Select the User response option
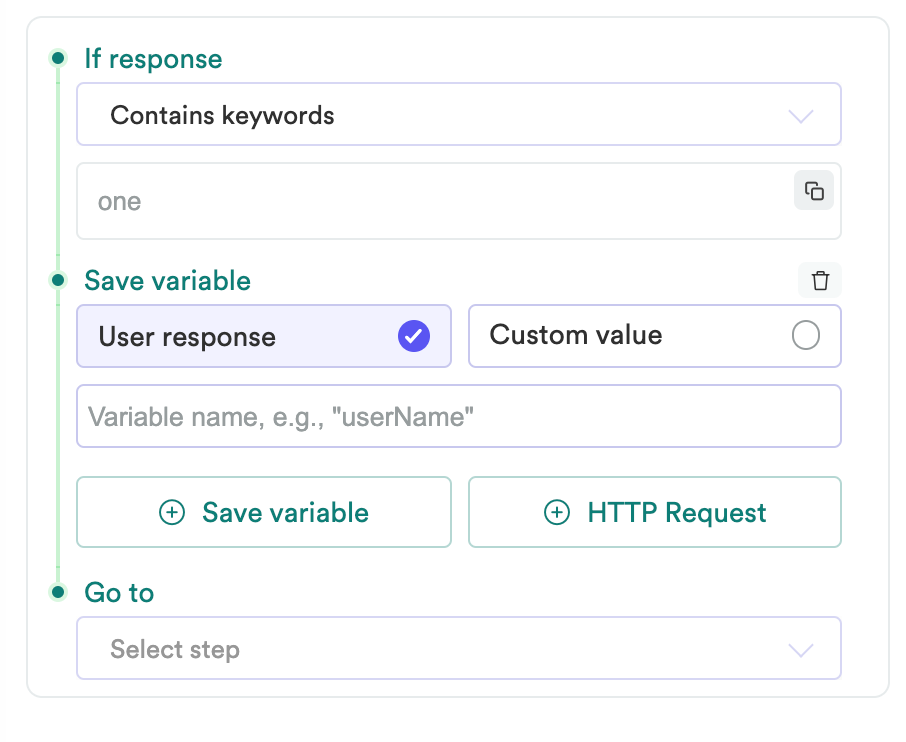 264,336
